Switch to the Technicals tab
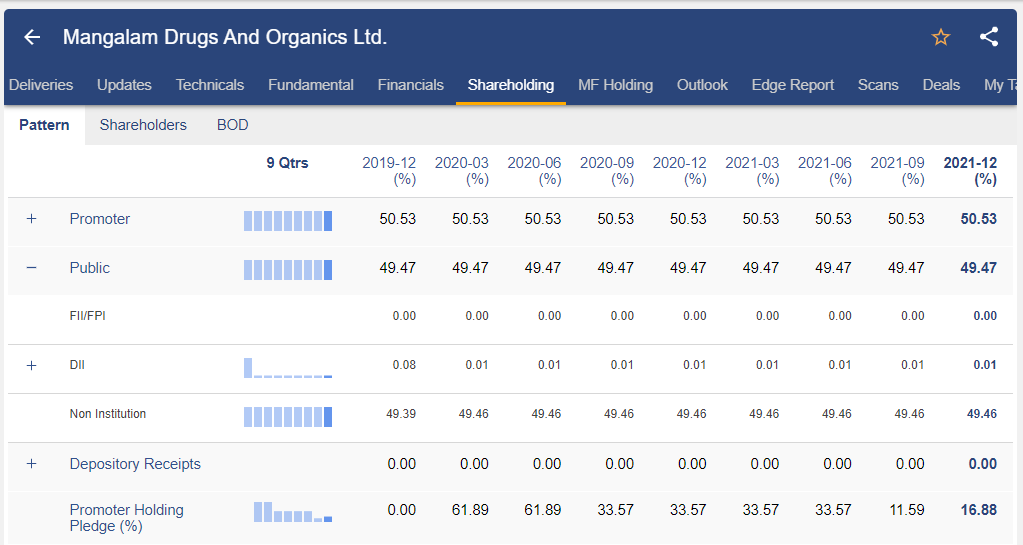 tap(209, 85)
